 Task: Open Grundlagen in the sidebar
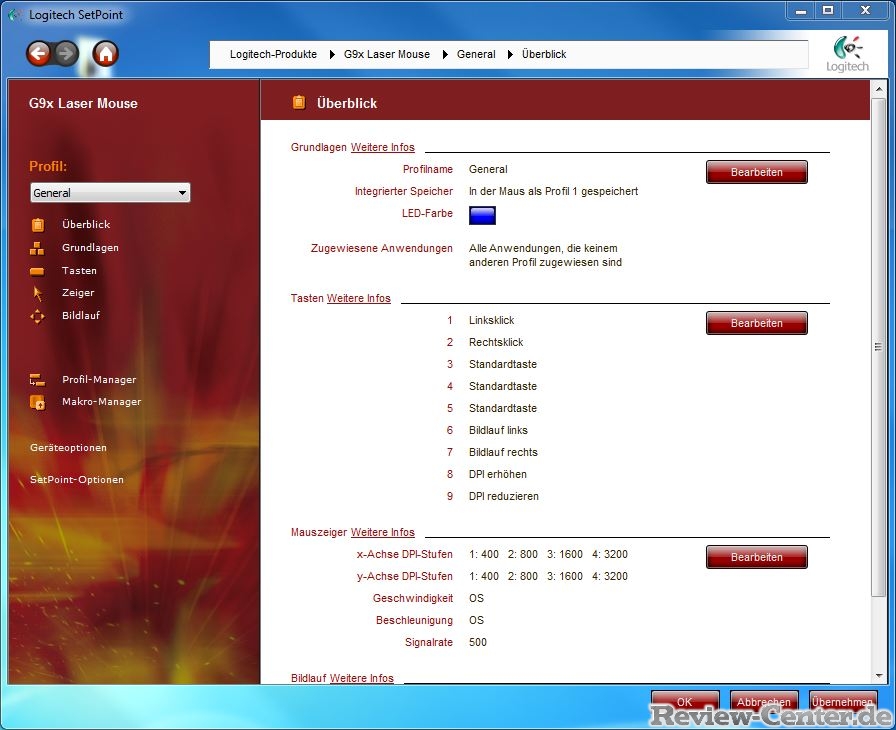[x=90, y=247]
